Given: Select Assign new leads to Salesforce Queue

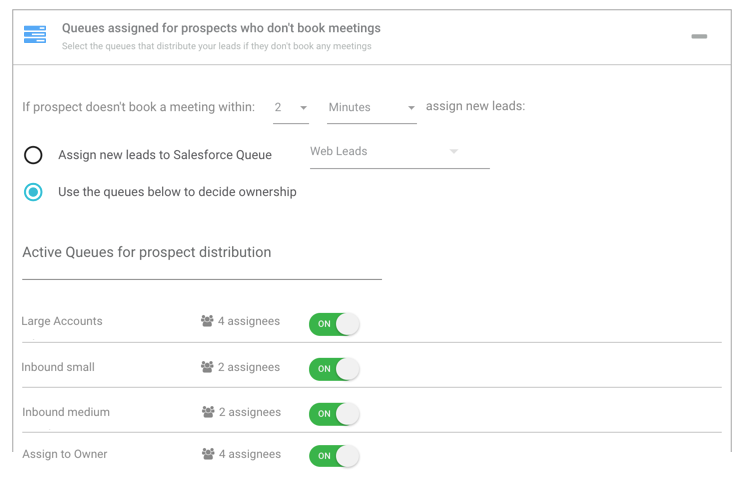Looking at the screenshot, I should (33, 155).
